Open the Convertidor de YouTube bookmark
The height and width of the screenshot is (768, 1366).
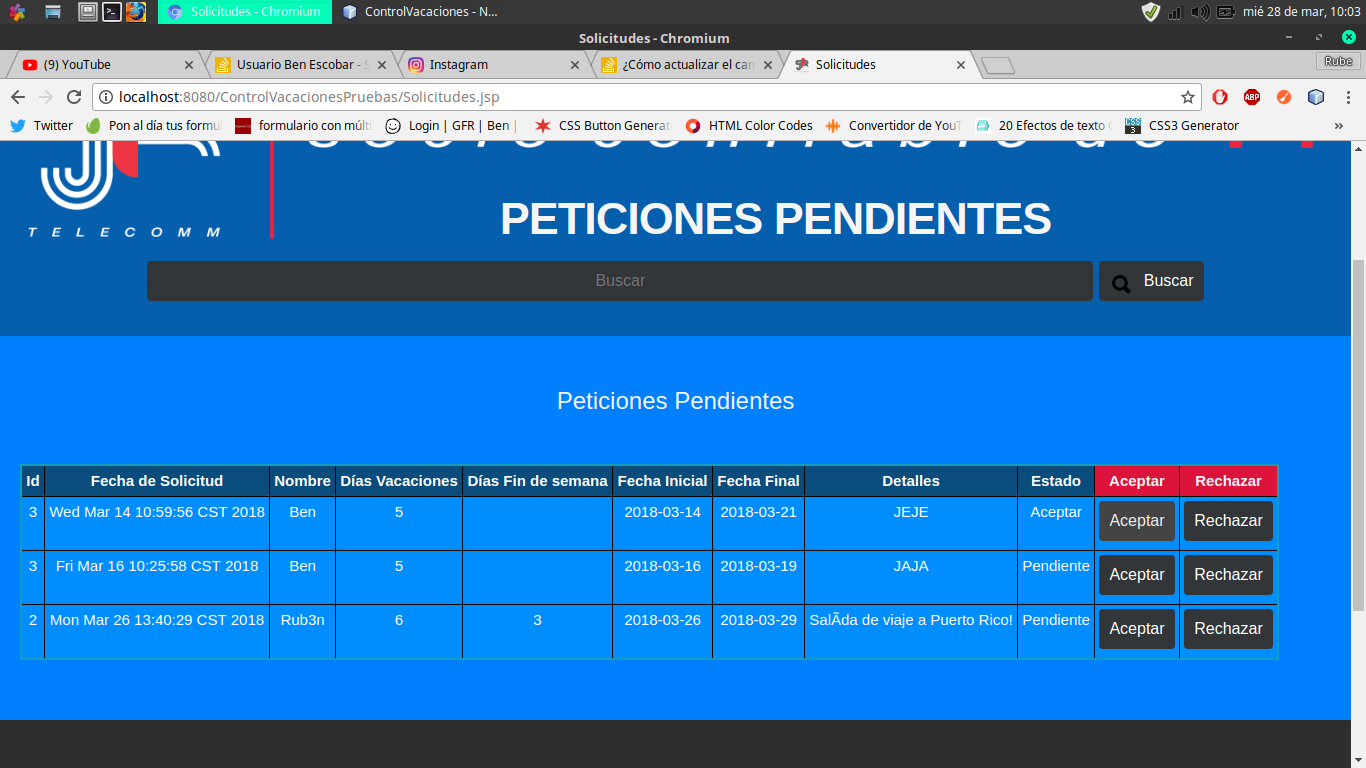click(x=893, y=126)
